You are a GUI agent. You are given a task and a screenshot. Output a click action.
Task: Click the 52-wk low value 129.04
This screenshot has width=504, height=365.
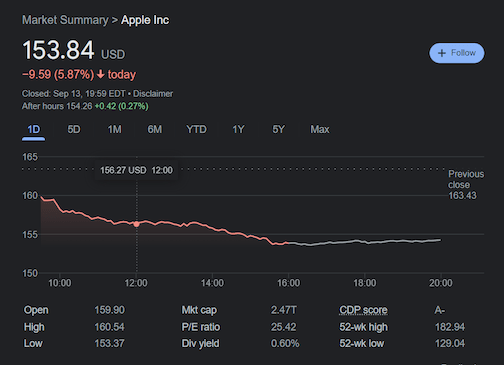click(x=450, y=343)
